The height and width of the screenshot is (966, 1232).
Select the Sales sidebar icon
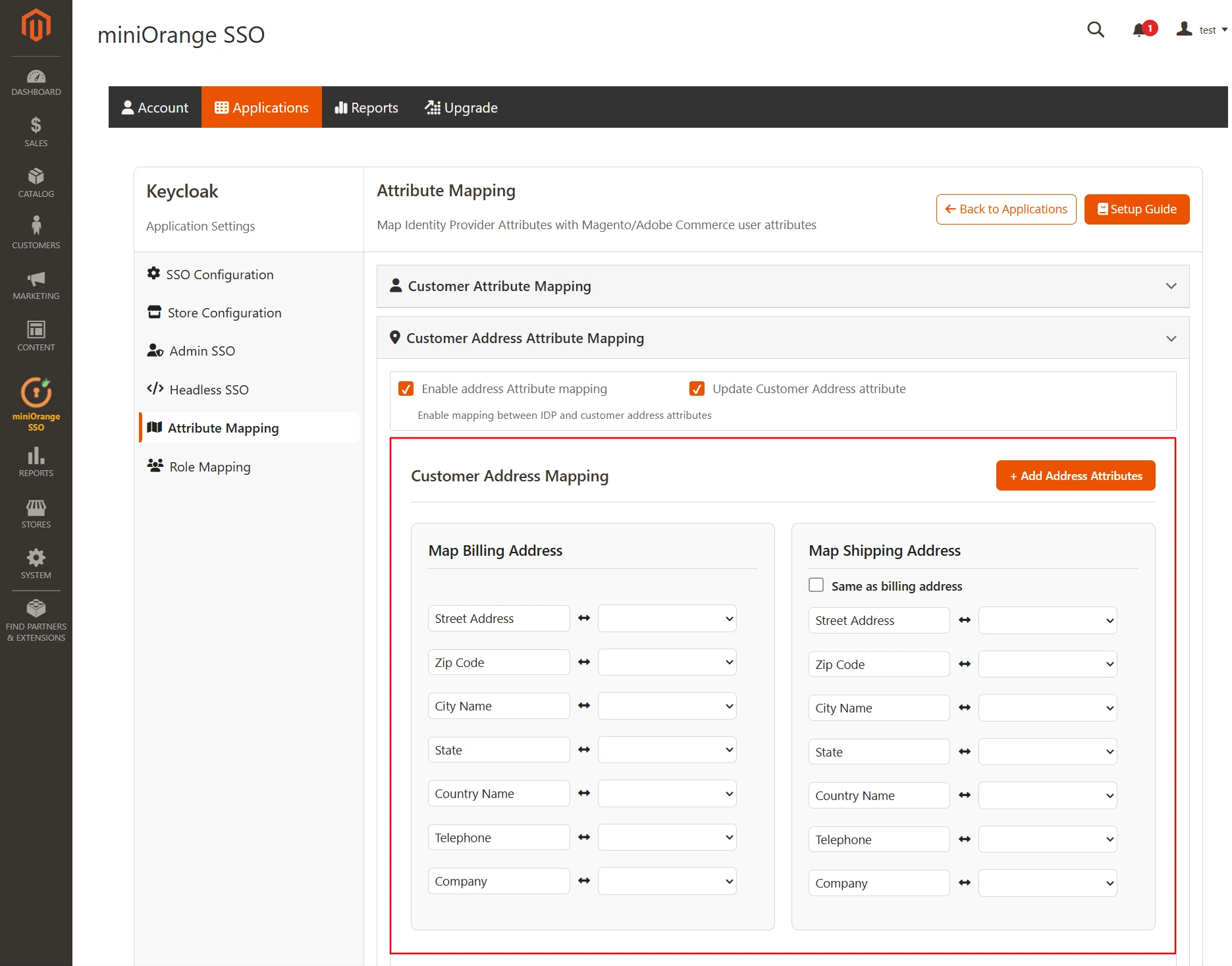click(36, 131)
